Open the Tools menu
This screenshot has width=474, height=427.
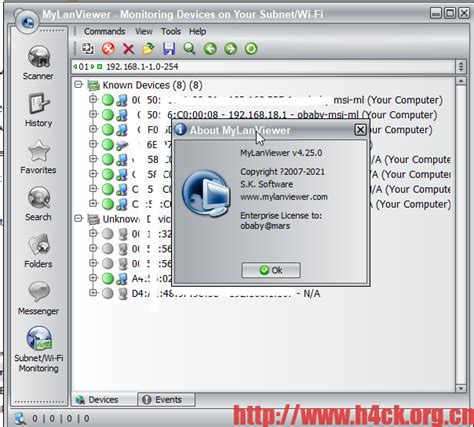click(171, 31)
